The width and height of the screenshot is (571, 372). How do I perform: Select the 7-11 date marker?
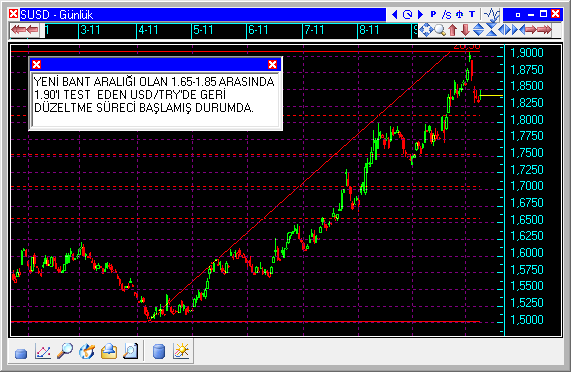pos(314,30)
